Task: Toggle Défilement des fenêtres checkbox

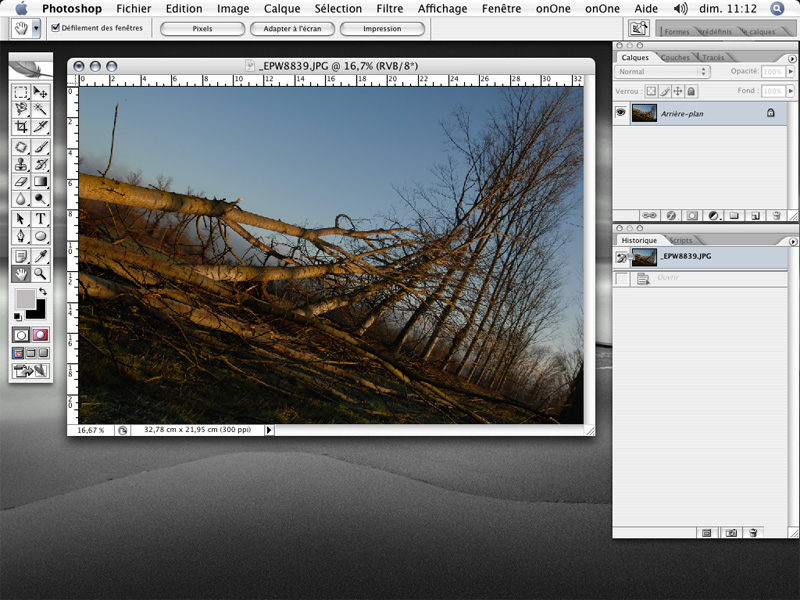Action: (56, 28)
